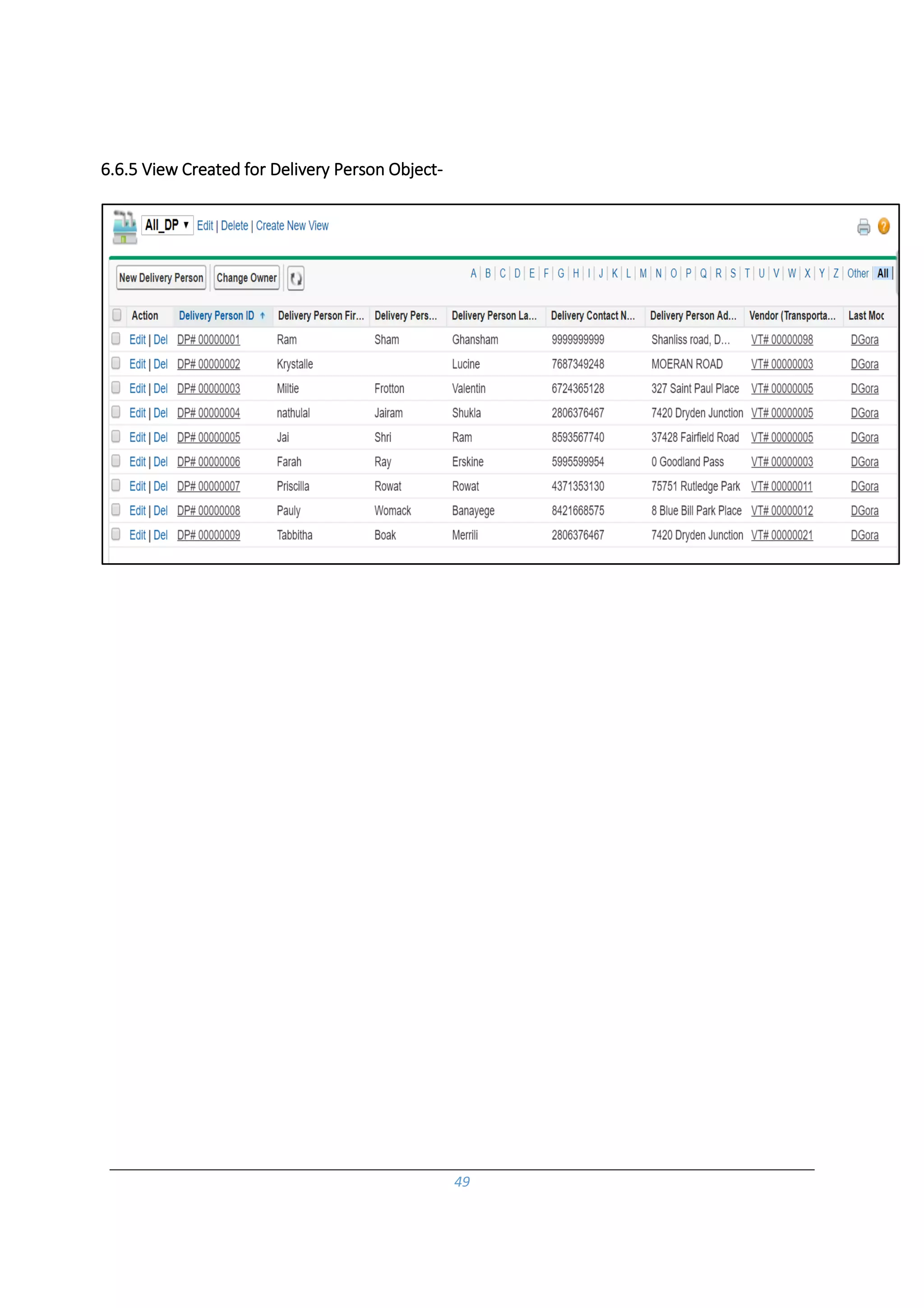Screen dimensions: 924x1308
Task: Click the refresh list icon button
Action: (x=296, y=278)
